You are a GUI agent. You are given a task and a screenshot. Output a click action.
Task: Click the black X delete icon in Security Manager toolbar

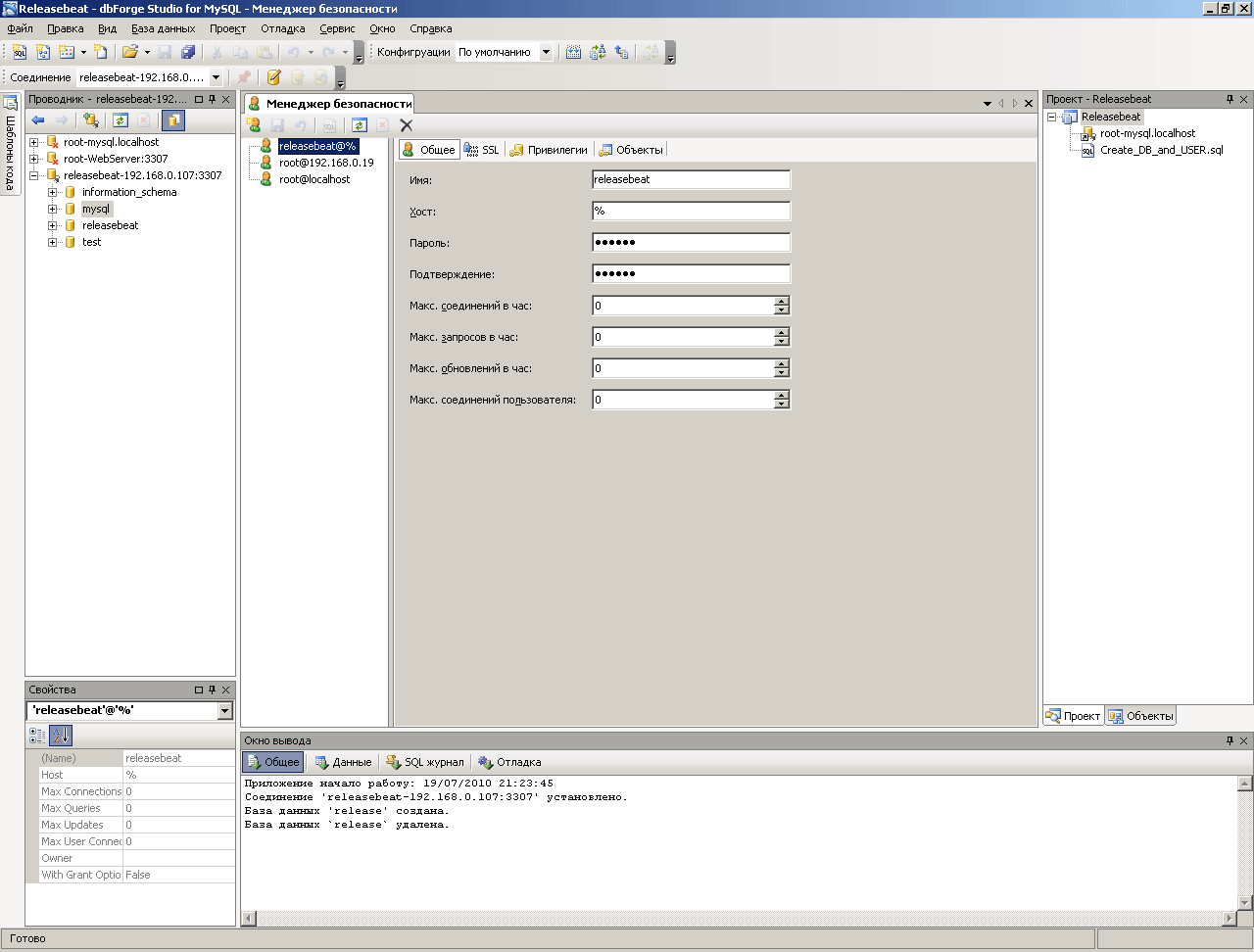[407, 125]
